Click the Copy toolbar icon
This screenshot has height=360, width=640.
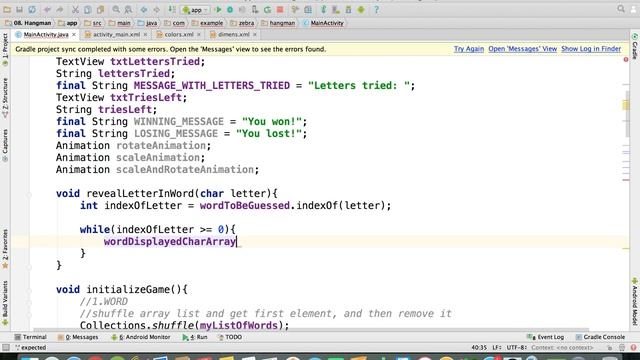88,10
